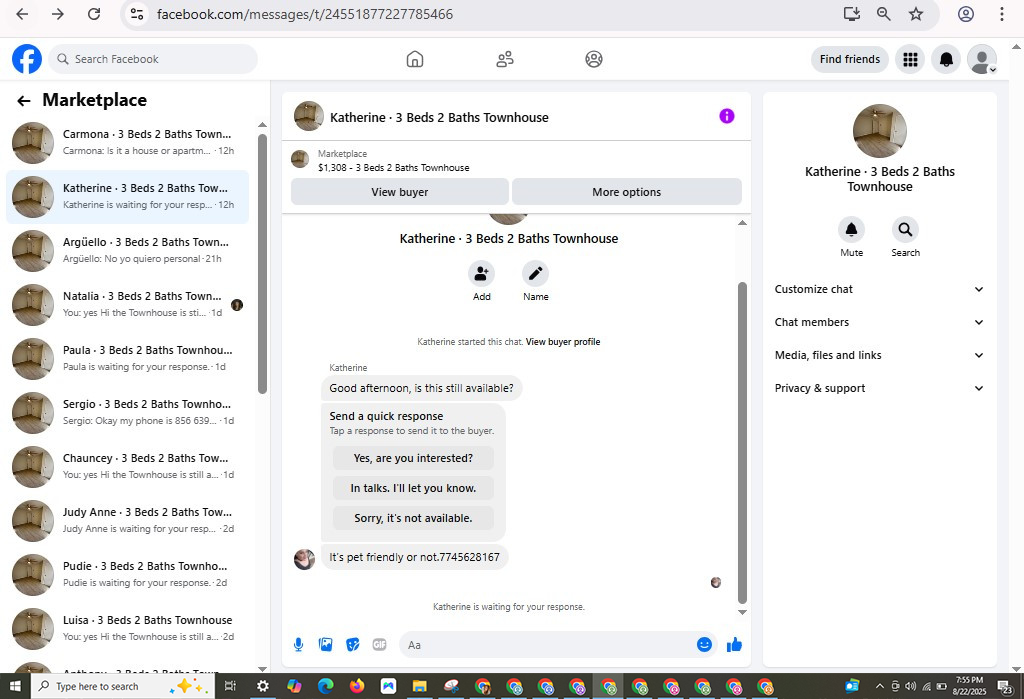Click the chat messages scrollbar
Image resolution: width=1024 pixels, height=699 pixels.
[x=742, y=443]
